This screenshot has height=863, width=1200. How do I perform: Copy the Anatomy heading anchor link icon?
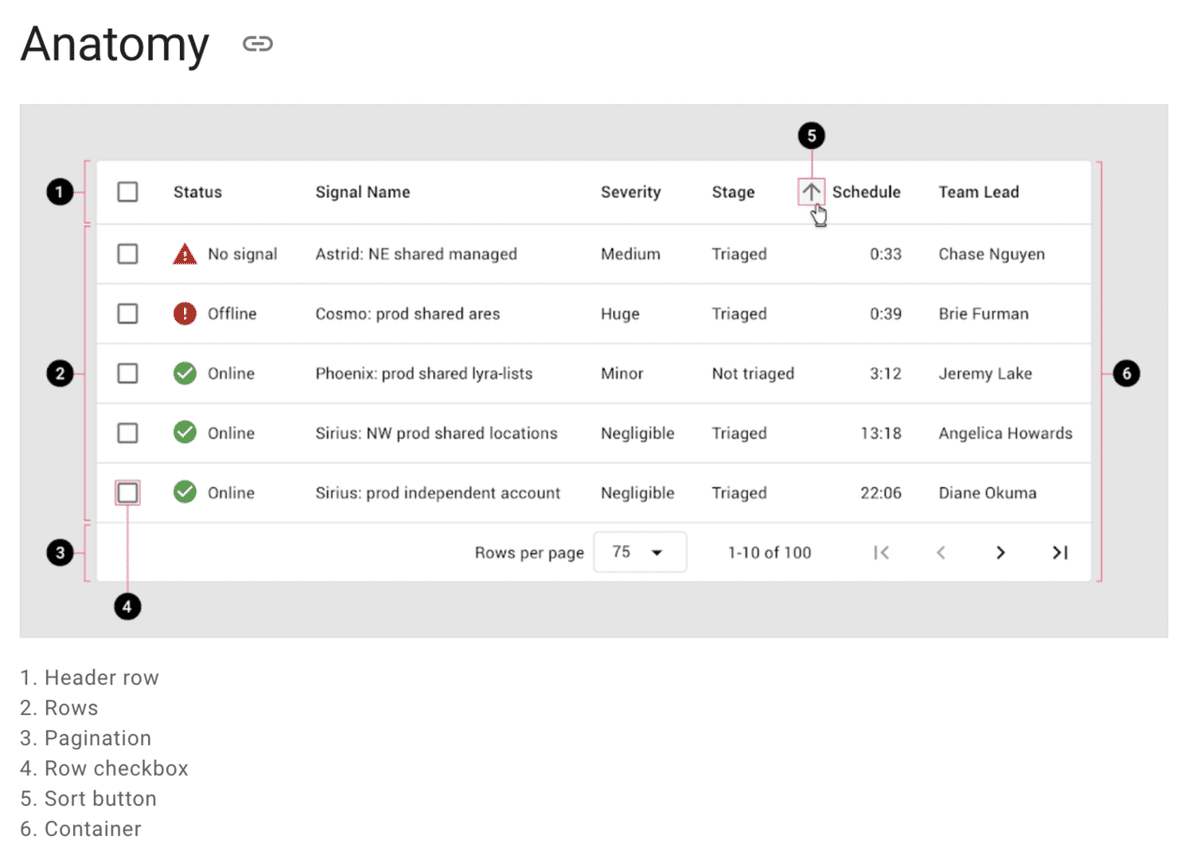pos(258,44)
